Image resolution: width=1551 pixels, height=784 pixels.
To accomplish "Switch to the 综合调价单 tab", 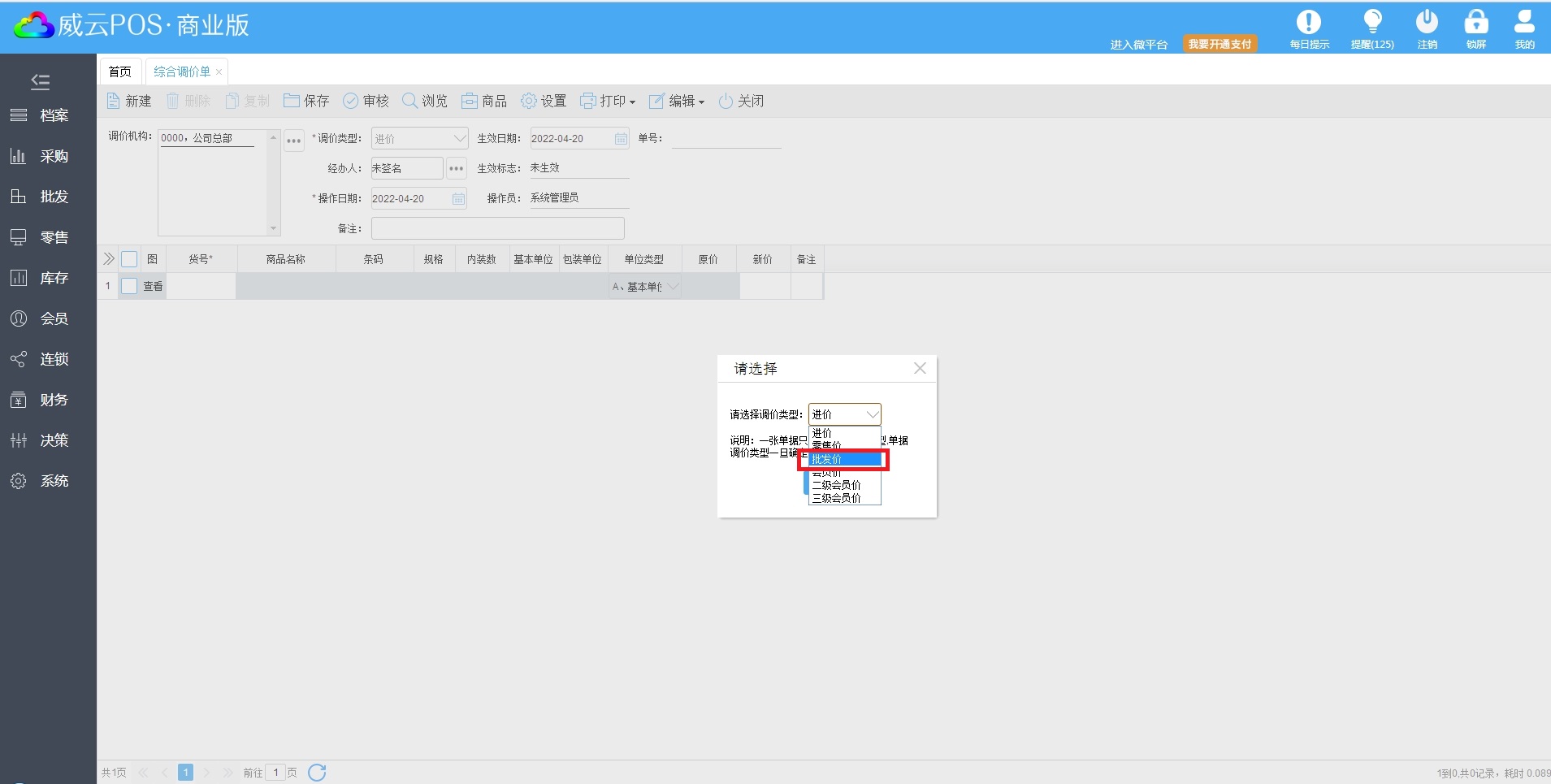I will tap(182, 71).
